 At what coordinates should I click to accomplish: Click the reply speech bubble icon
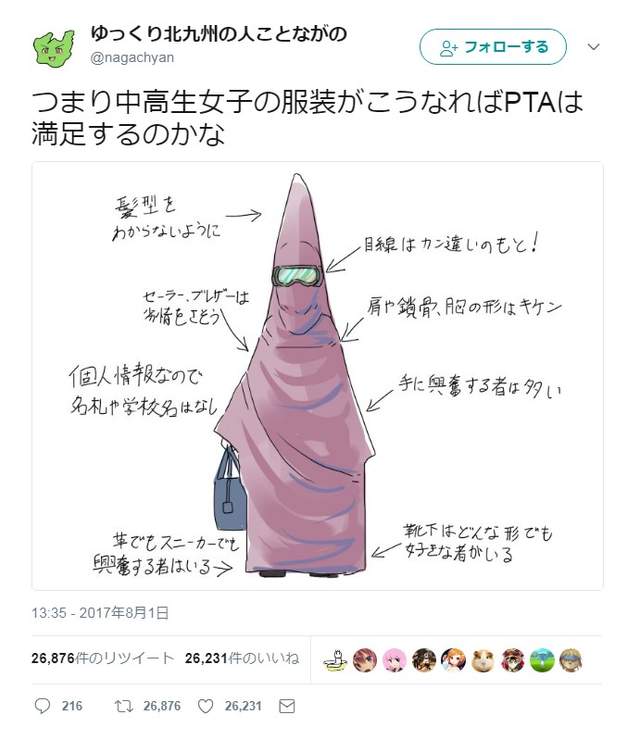tap(42, 706)
